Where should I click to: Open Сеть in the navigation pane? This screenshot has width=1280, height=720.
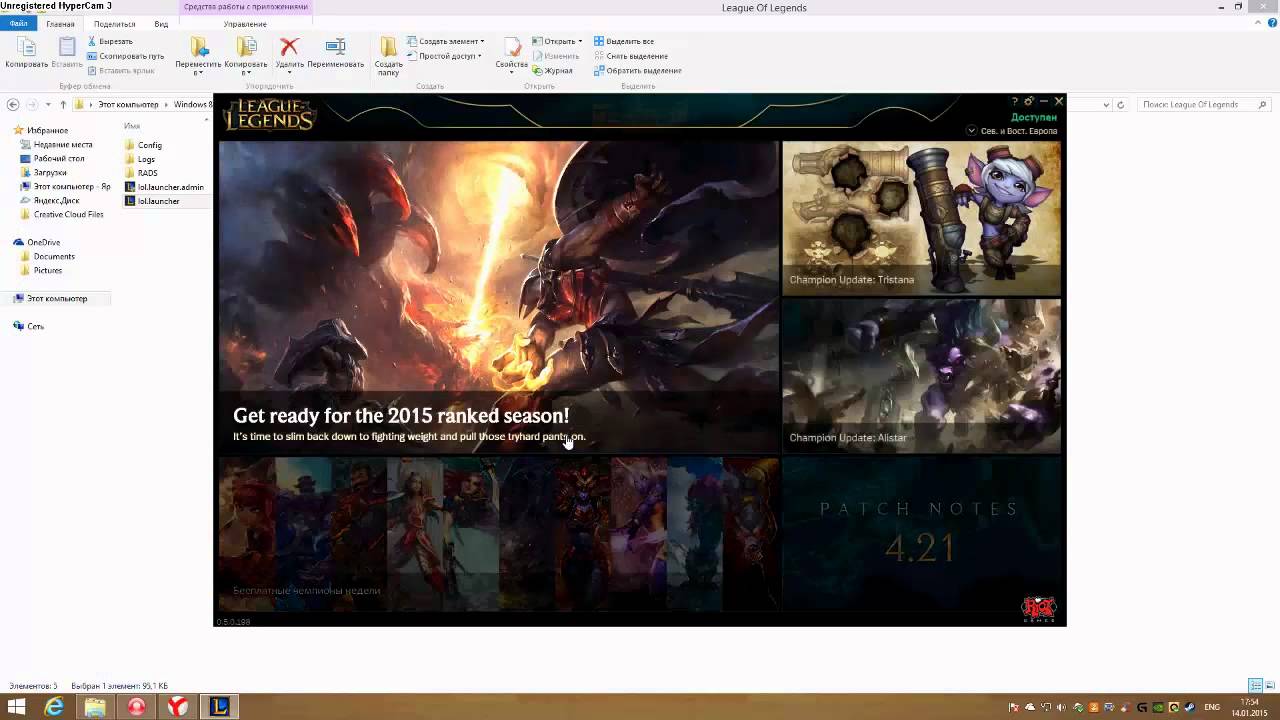tap(35, 326)
